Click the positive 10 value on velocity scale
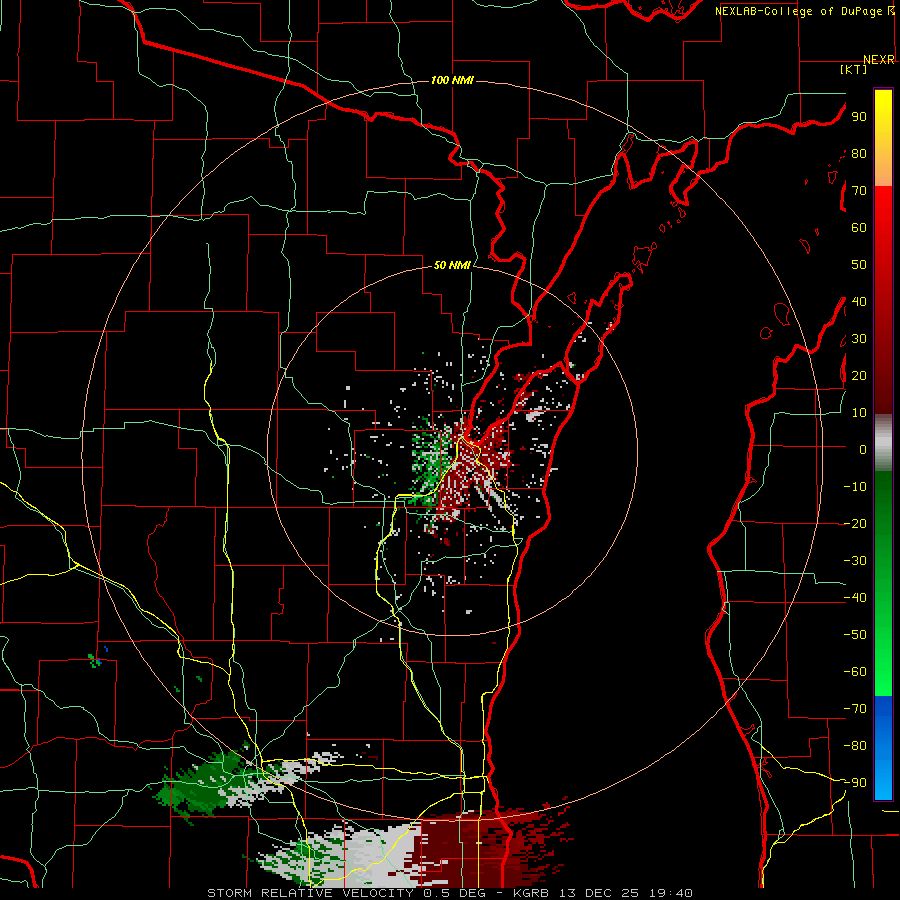The width and height of the screenshot is (900, 900). click(859, 413)
